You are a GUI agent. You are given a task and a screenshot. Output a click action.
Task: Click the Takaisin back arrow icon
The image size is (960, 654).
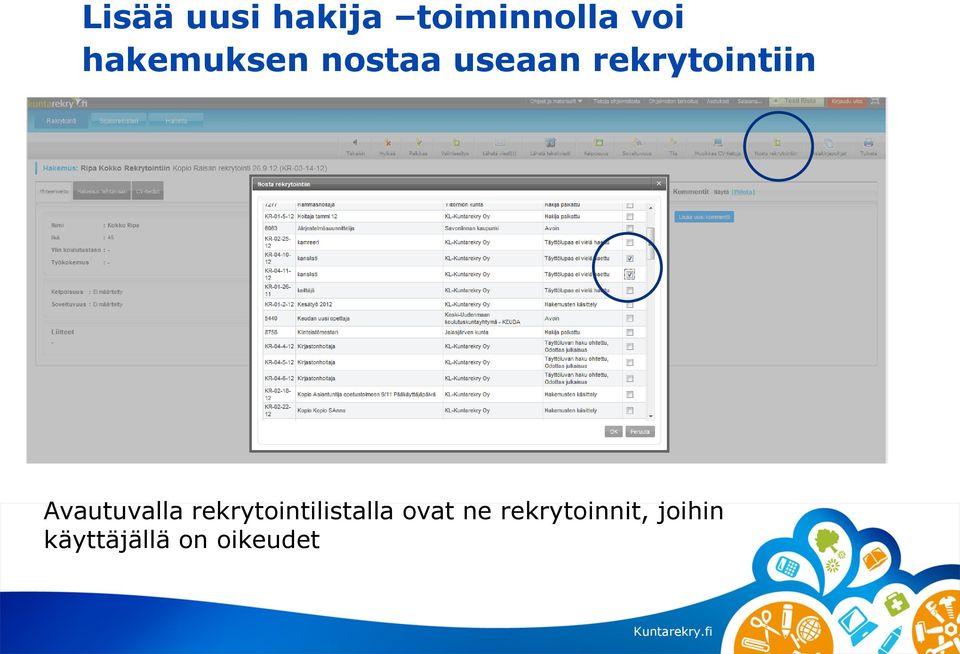pos(355,142)
